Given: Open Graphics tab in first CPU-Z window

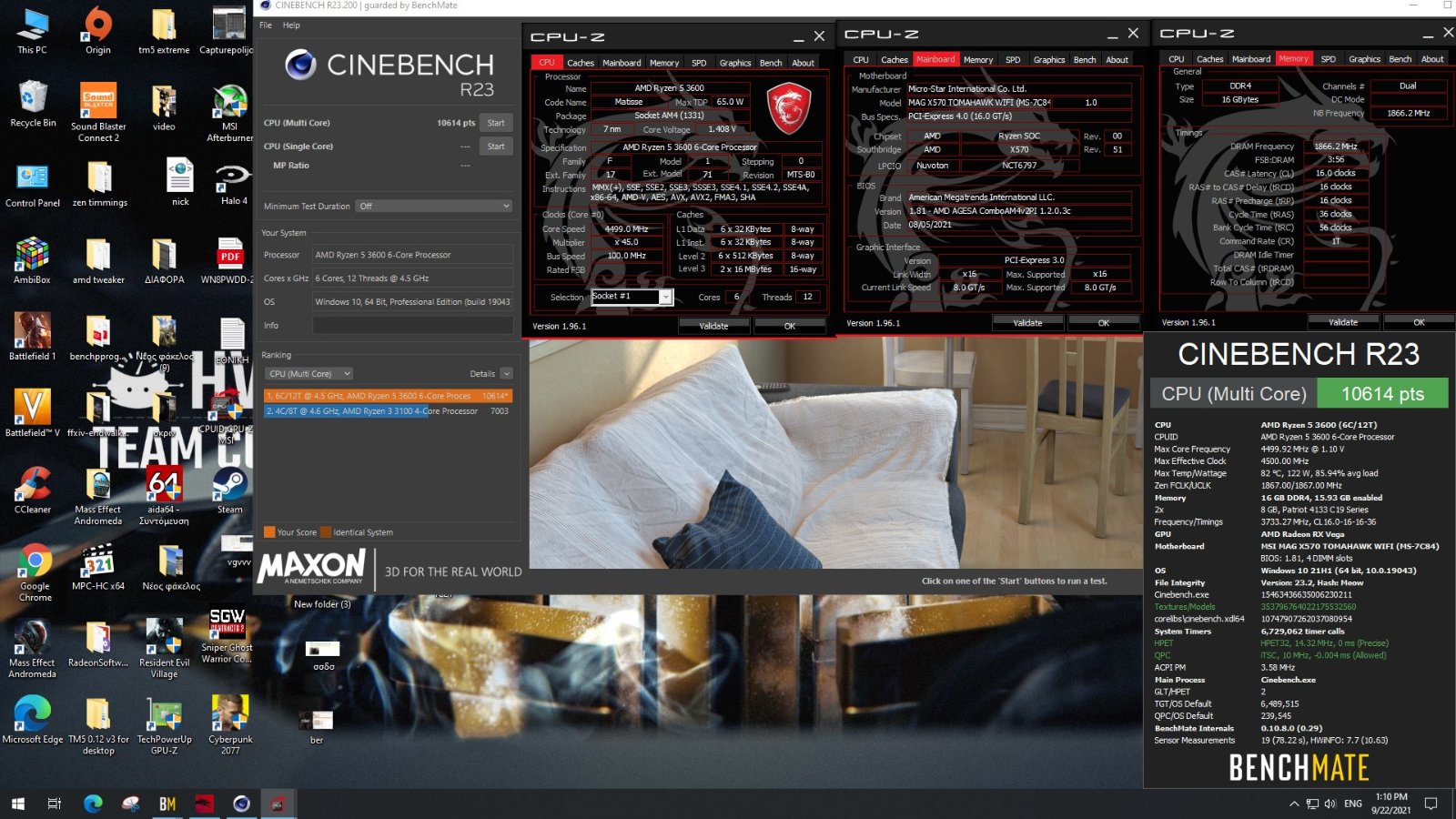Looking at the screenshot, I should [x=735, y=63].
